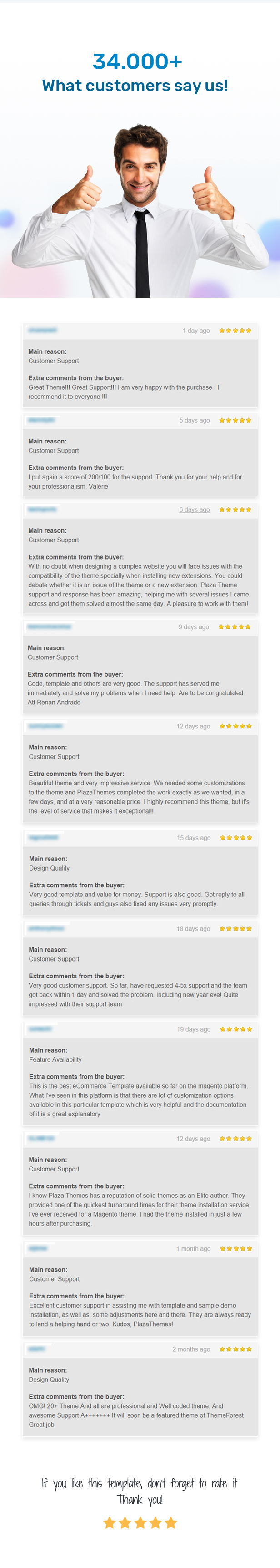Click the "What customers say us!" headline

[135, 86]
